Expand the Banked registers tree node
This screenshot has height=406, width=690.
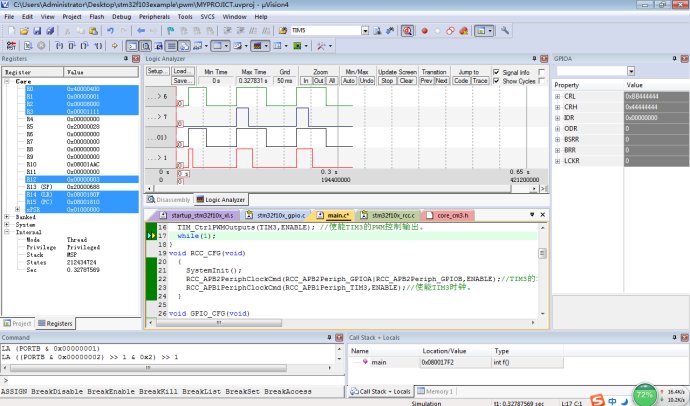pos(7,216)
